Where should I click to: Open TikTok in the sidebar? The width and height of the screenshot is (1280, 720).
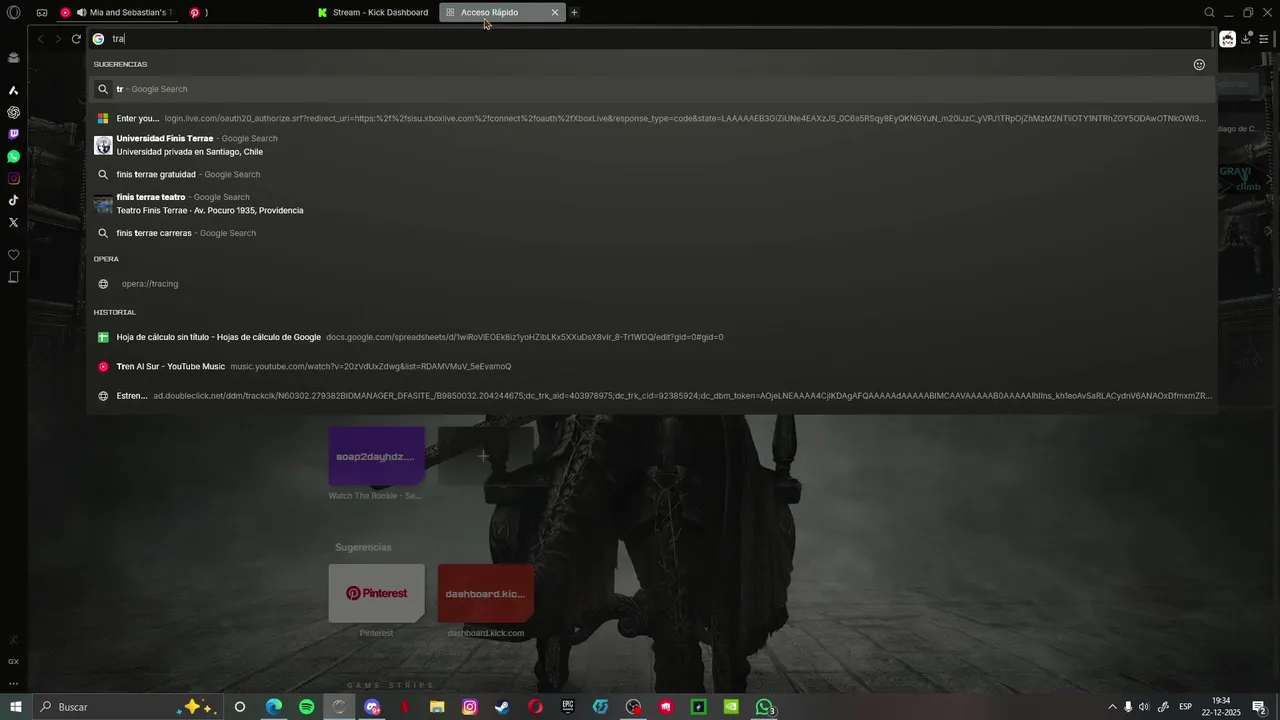click(x=14, y=200)
